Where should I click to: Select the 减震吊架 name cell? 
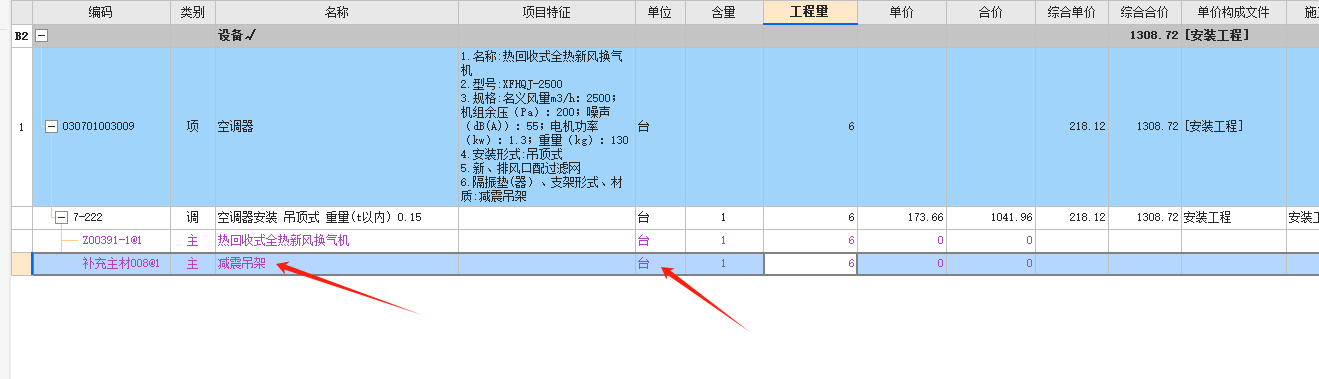click(336, 264)
